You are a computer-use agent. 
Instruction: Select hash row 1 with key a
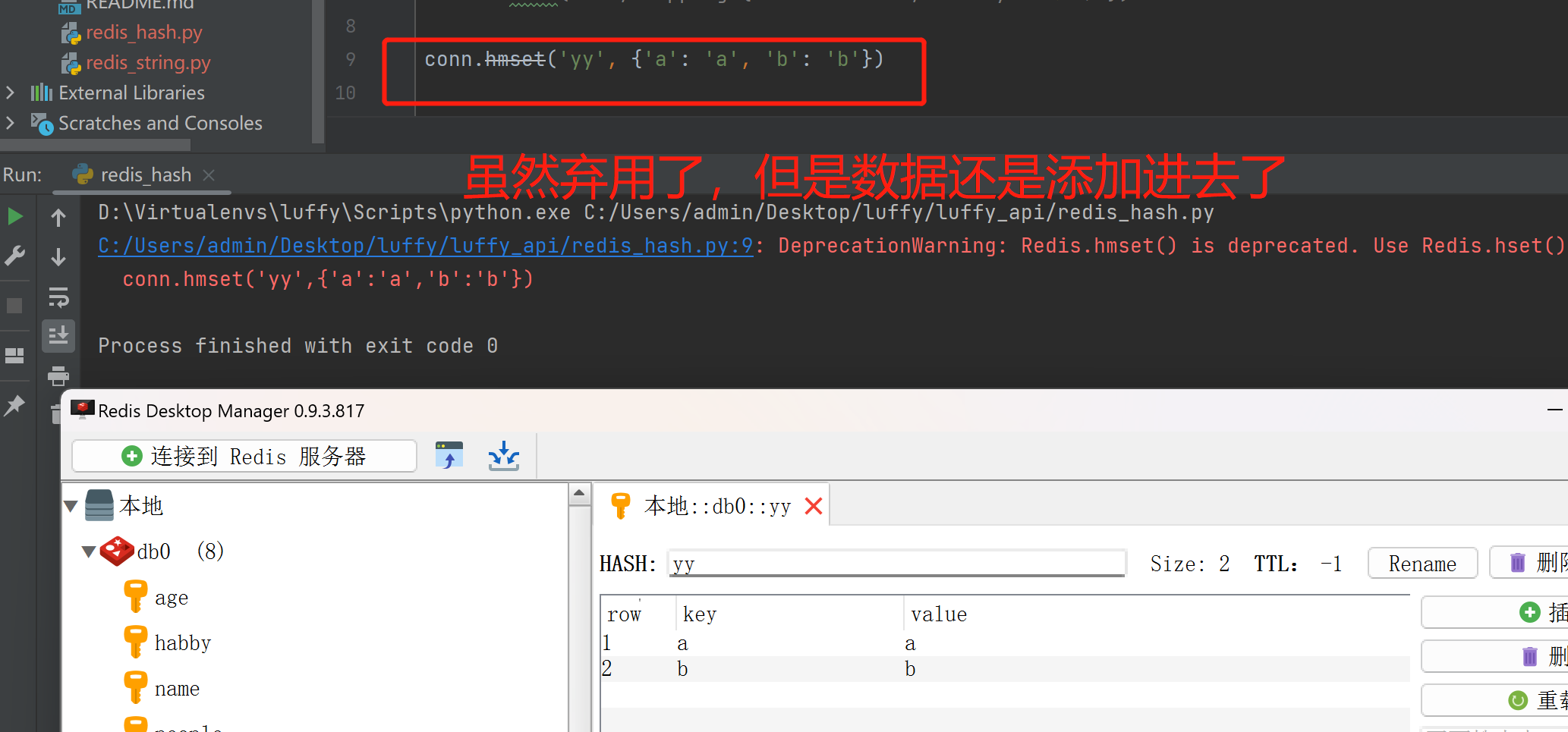pos(1006,644)
